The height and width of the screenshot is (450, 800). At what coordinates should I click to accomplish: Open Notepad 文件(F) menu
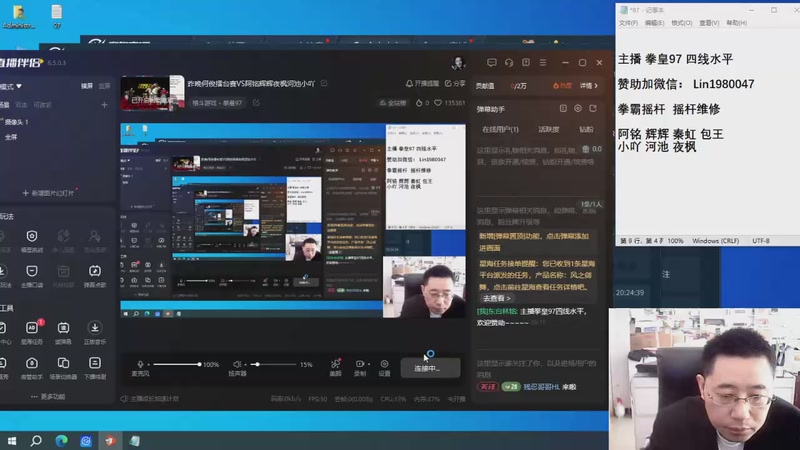pos(628,23)
